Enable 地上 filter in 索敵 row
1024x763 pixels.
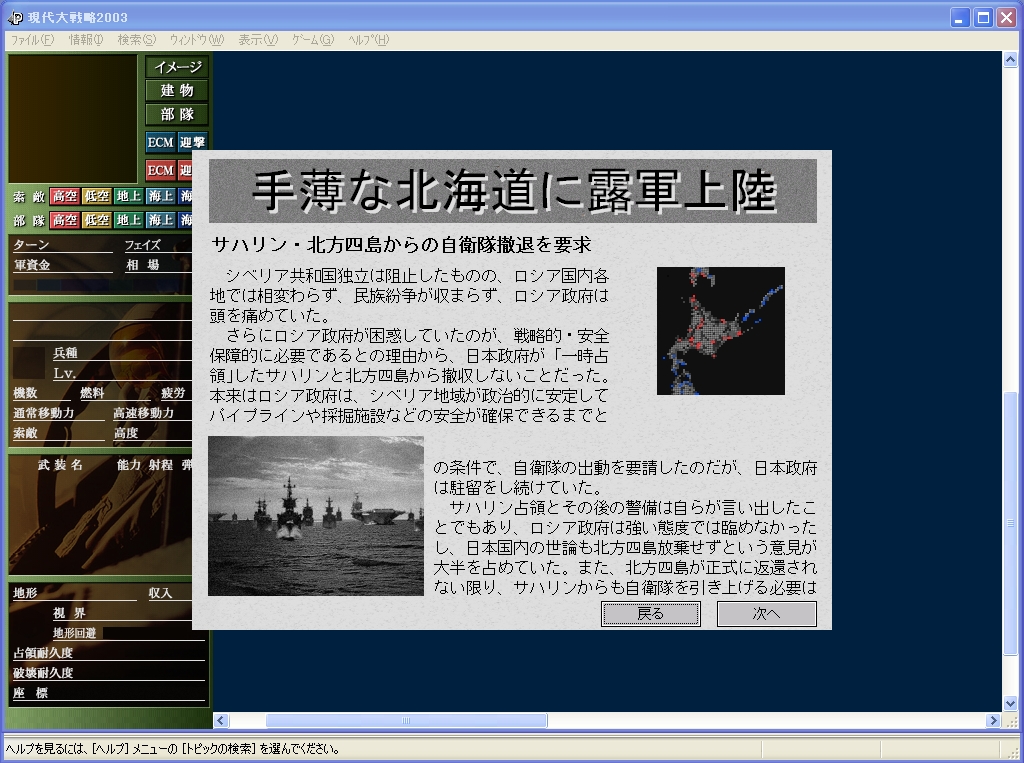click(128, 197)
